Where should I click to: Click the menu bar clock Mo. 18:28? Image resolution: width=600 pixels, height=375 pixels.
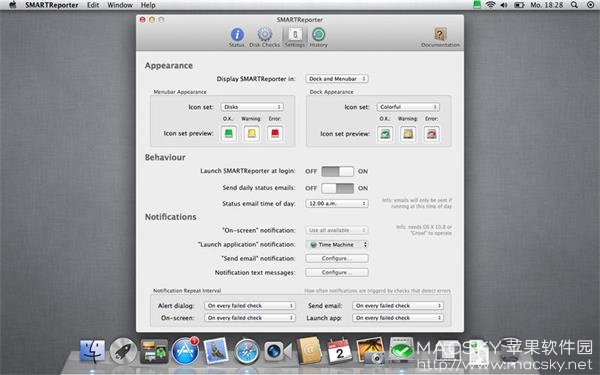pos(546,5)
